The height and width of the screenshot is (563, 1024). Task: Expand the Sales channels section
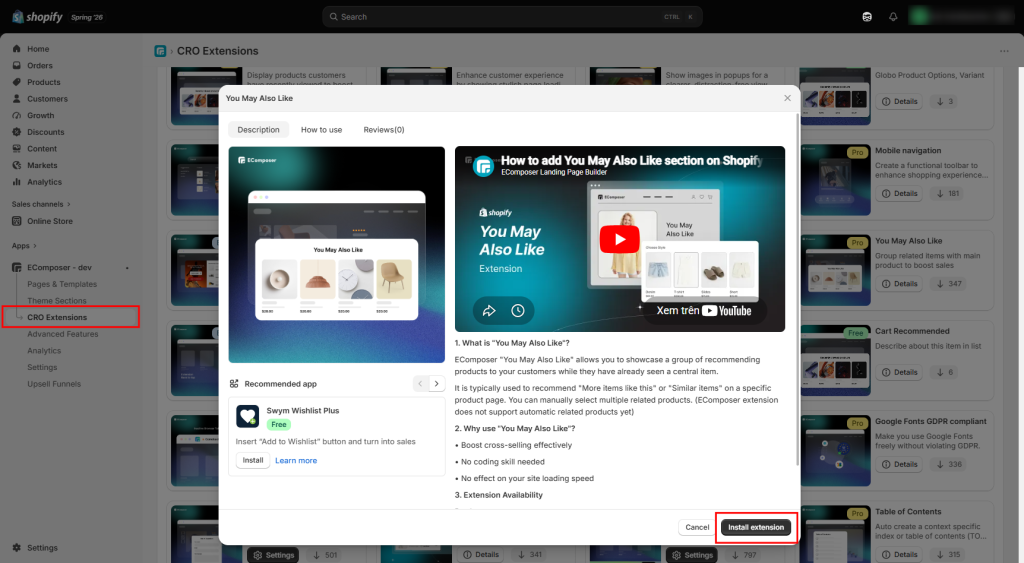[40, 204]
